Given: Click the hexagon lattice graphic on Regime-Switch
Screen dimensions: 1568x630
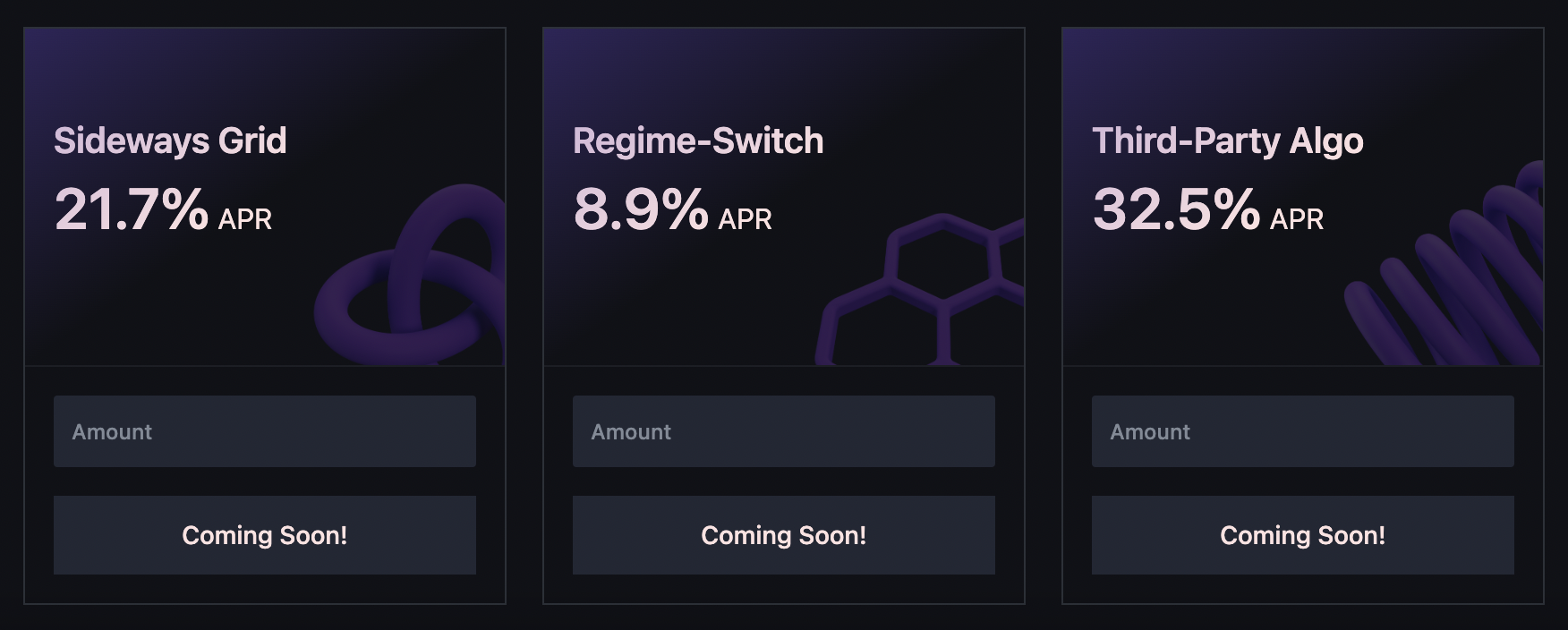Looking at the screenshot, I should 920,289.
